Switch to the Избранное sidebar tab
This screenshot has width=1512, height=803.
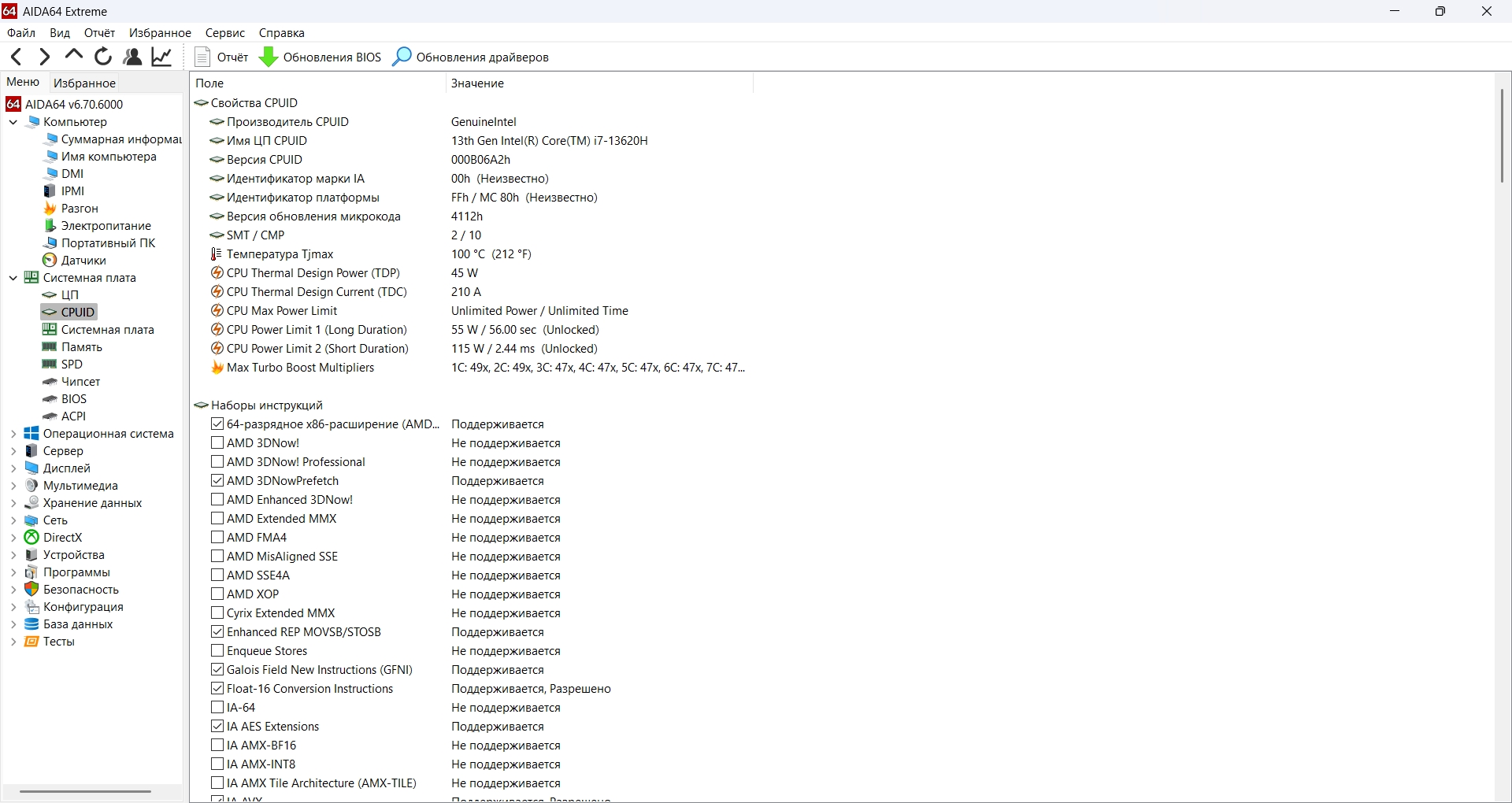click(x=85, y=83)
